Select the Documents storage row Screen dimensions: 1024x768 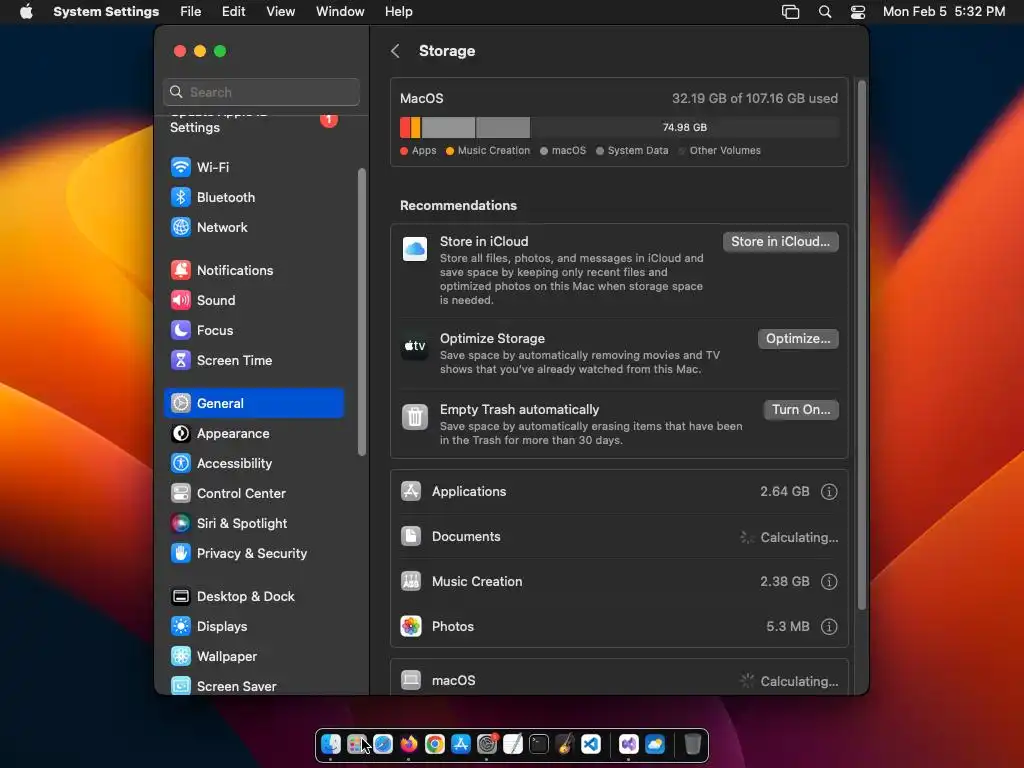619,537
